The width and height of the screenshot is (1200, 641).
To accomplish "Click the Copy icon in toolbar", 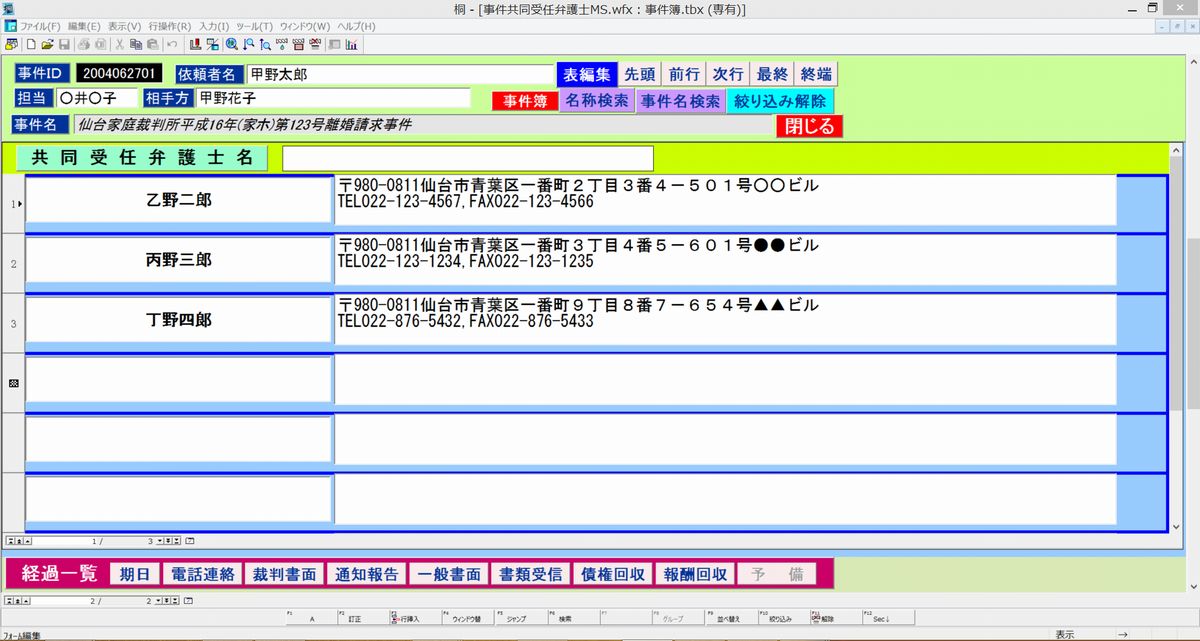I will click(x=136, y=44).
